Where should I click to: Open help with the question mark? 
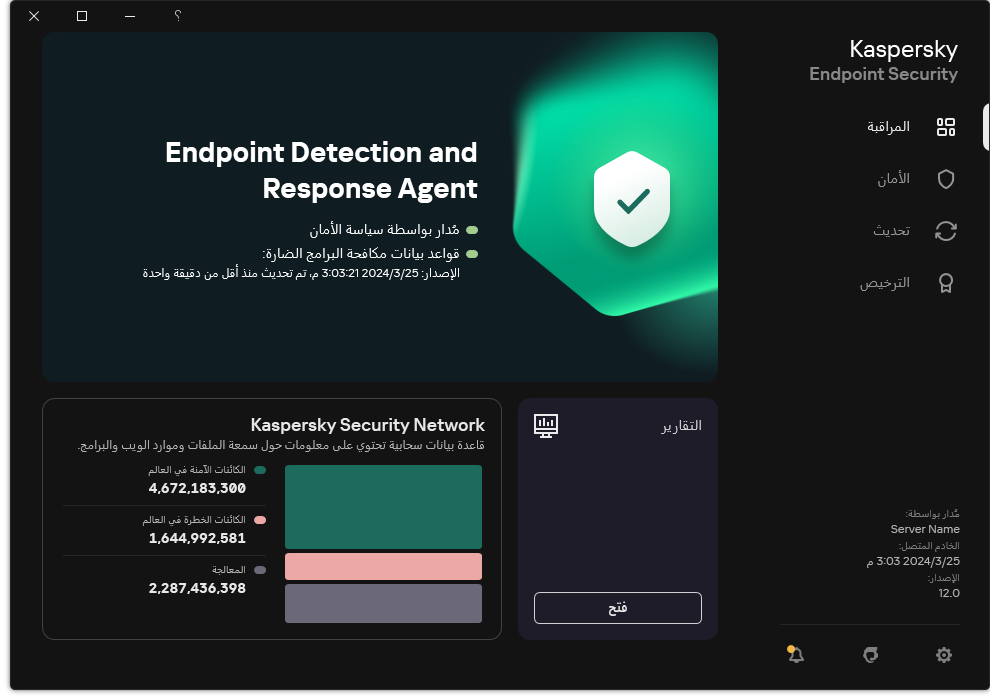[x=177, y=16]
